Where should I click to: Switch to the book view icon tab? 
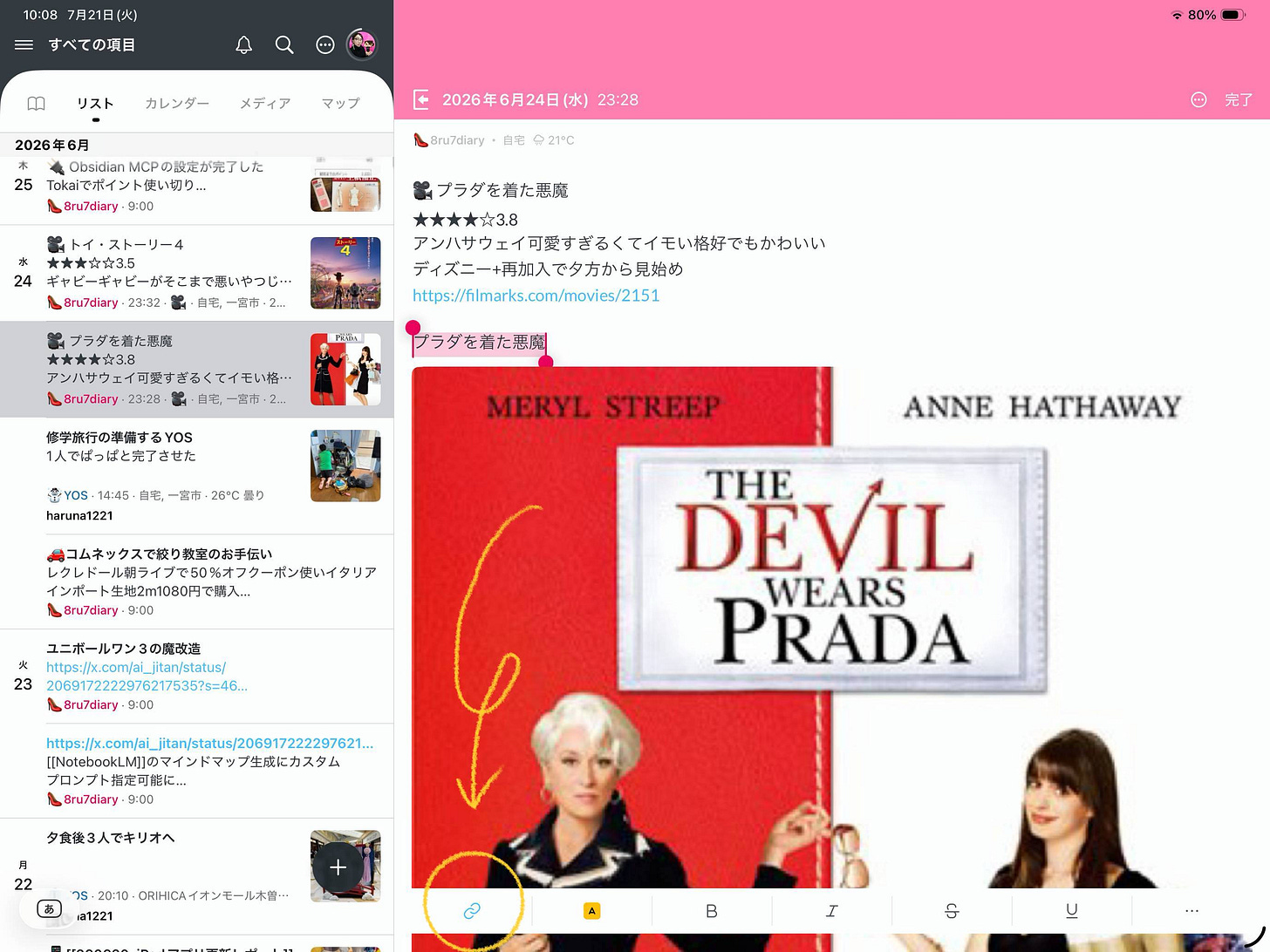[x=36, y=104]
